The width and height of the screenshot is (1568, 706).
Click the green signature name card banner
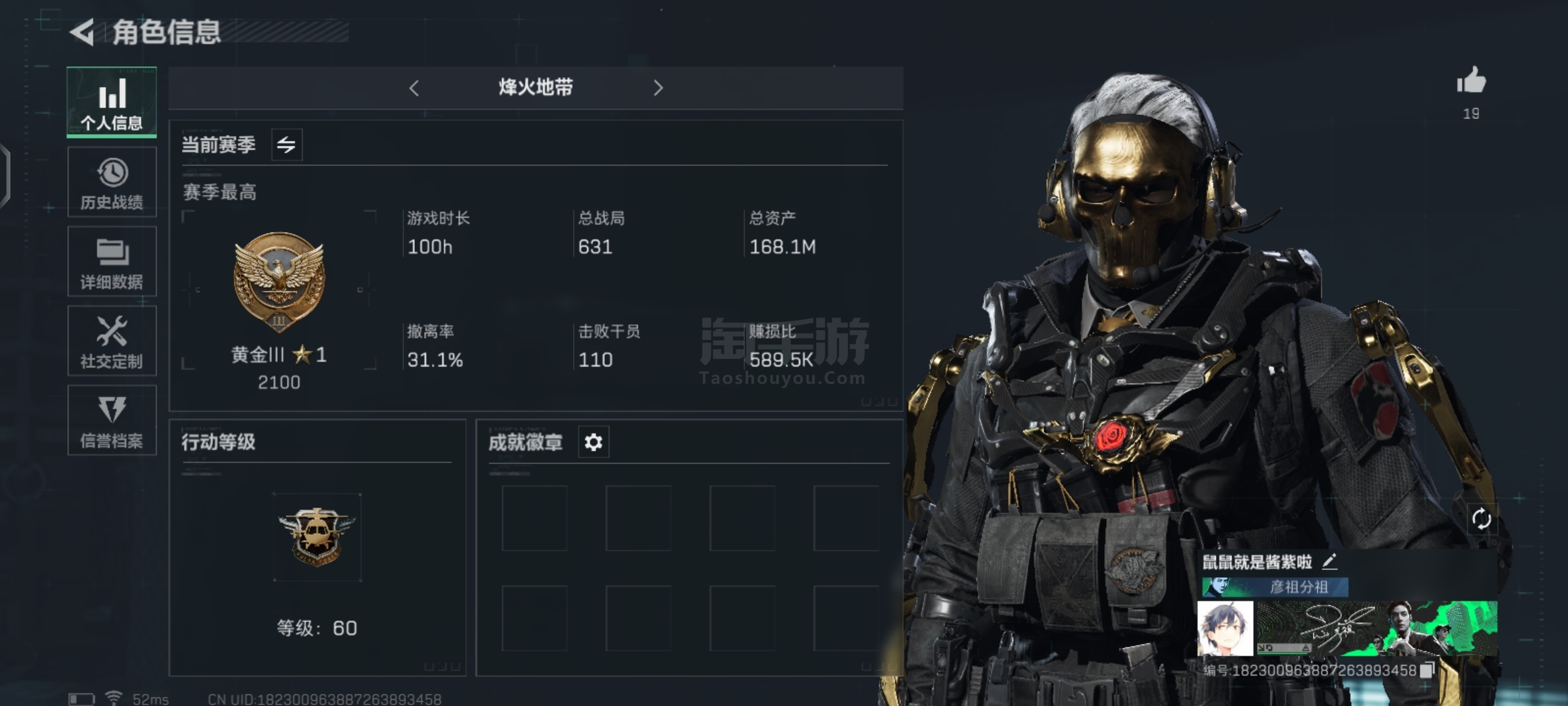pos(1377,628)
